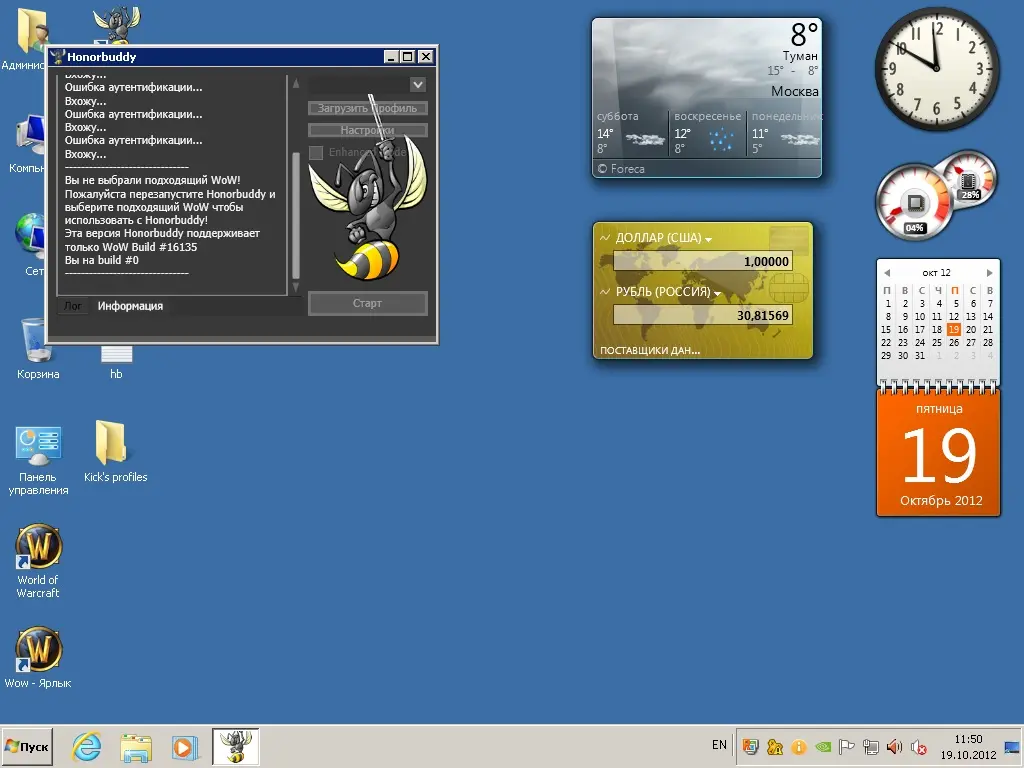Expand the bot selection dropdown in Honorbuddy
The height and width of the screenshot is (768, 1024).
pos(418,84)
